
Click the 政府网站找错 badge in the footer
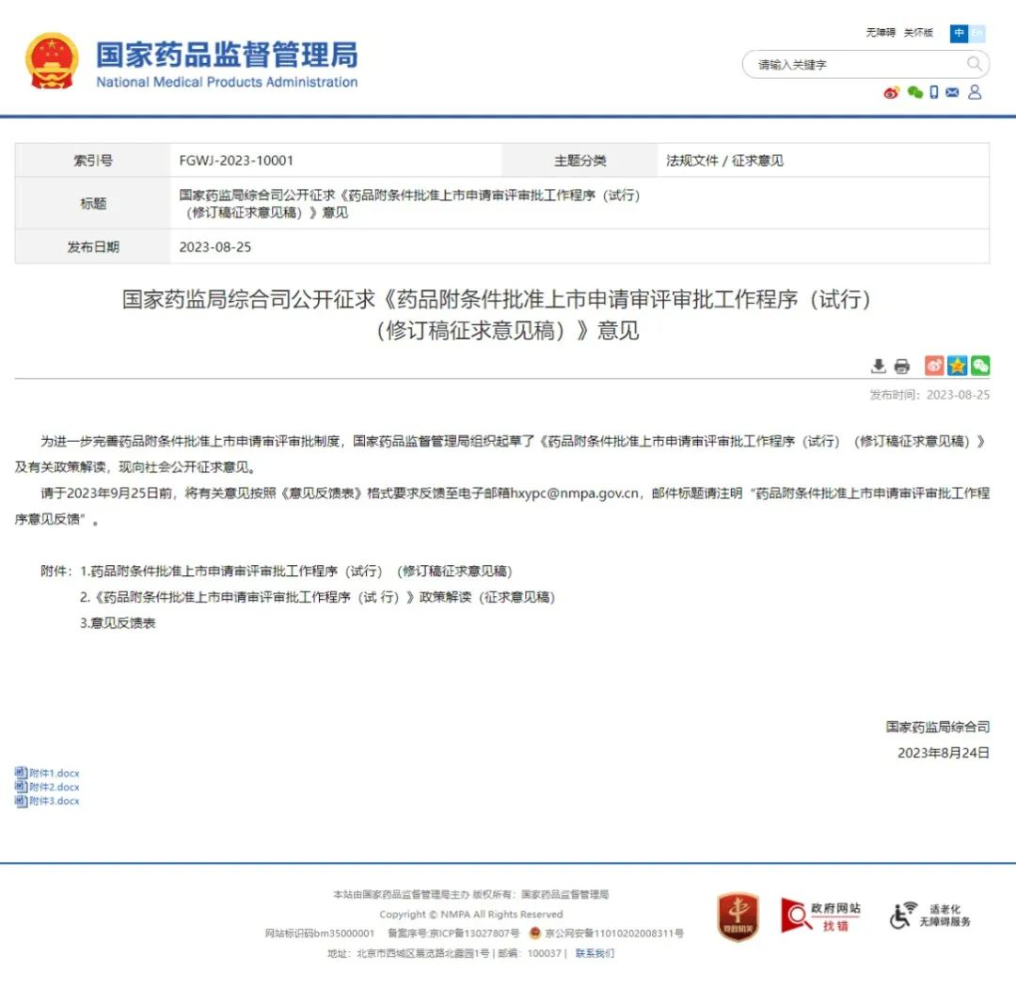pos(820,916)
